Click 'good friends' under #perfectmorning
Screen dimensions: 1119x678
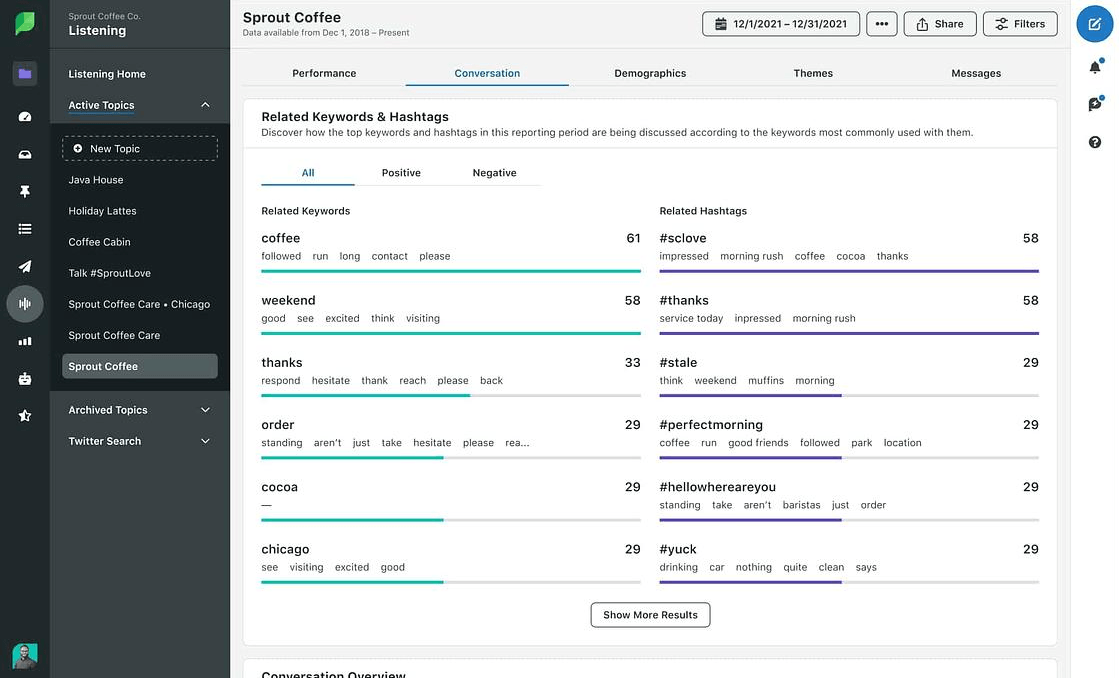point(758,442)
